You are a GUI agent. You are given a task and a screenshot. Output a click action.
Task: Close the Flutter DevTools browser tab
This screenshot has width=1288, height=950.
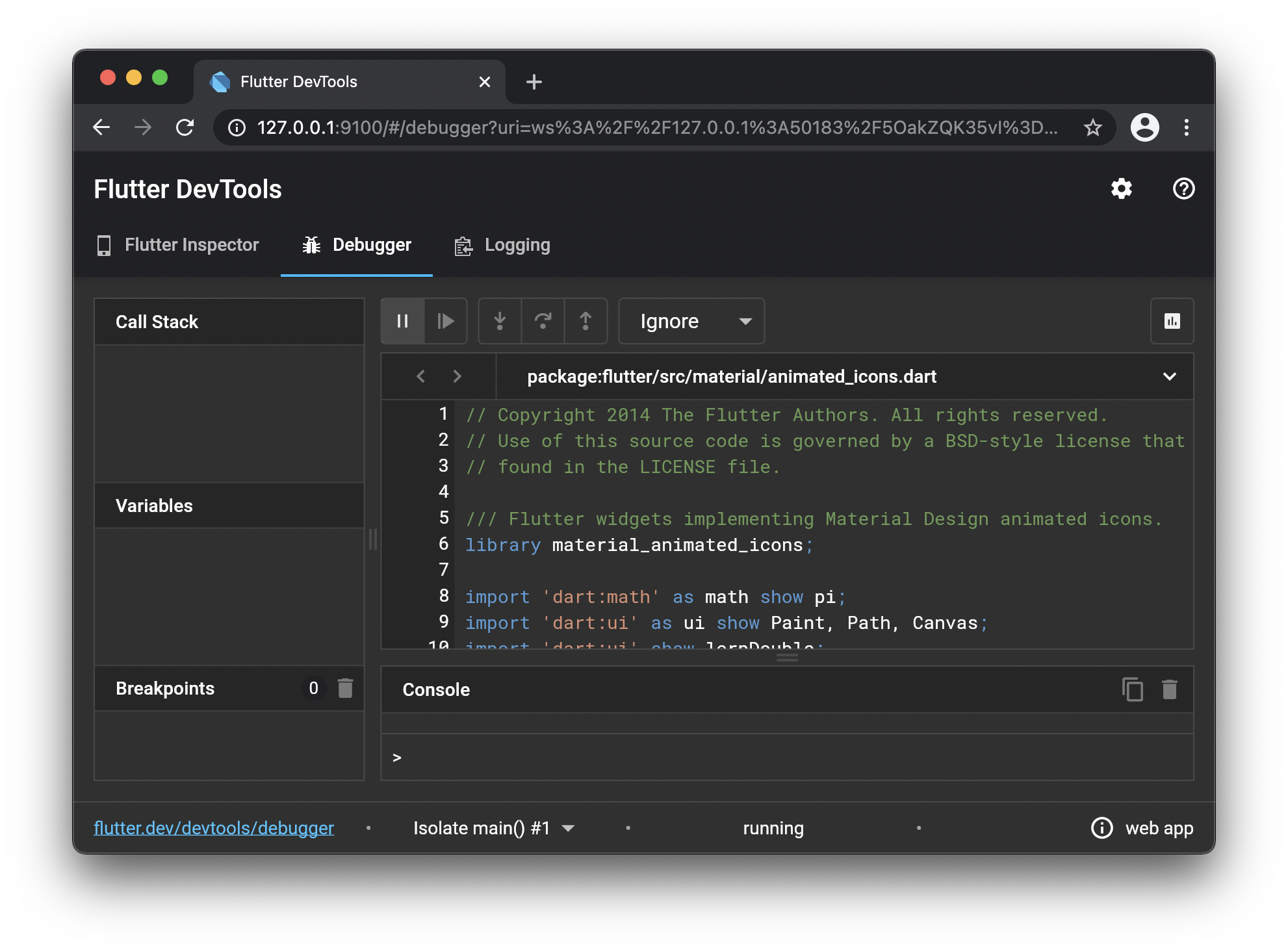(484, 82)
